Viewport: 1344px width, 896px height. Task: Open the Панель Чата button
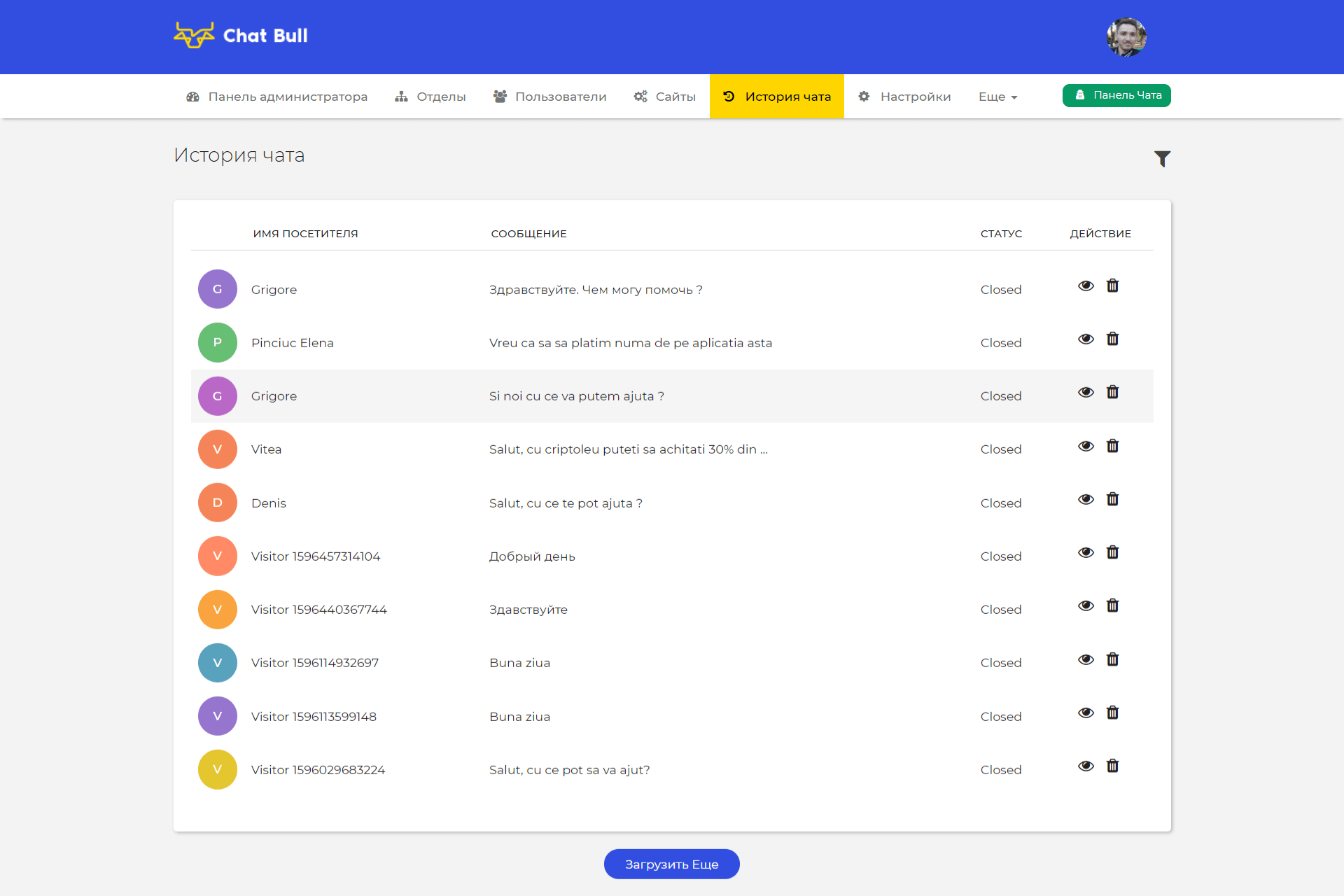(x=1116, y=95)
